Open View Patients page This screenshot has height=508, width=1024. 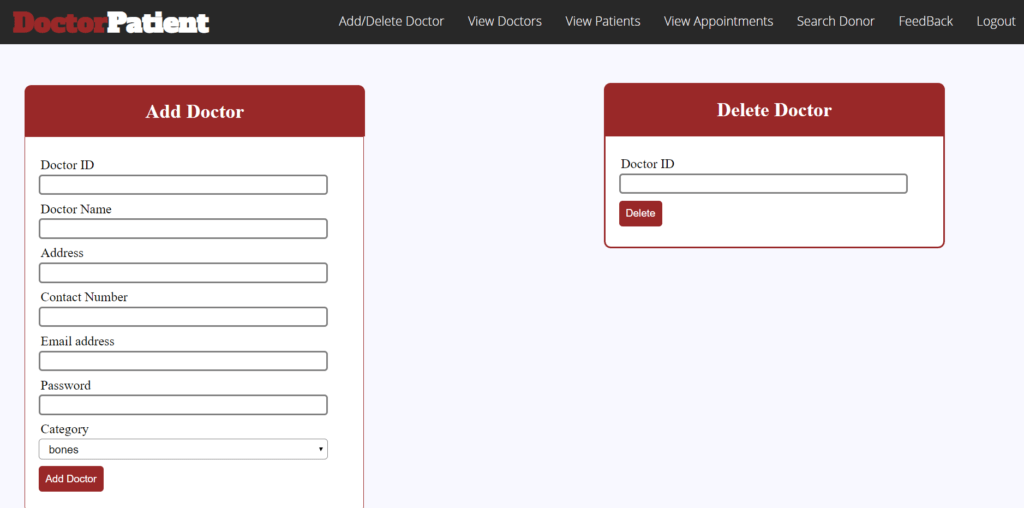click(603, 22)
